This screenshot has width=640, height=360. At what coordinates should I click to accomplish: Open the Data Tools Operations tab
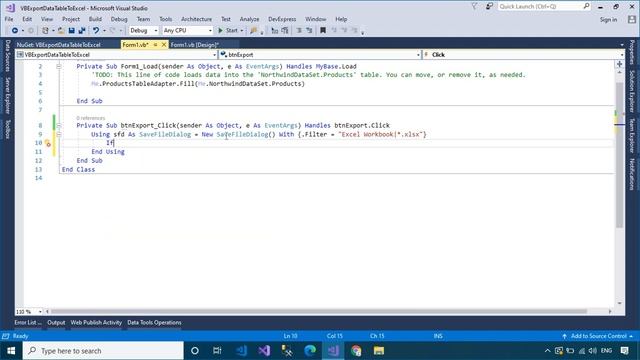coord(154,322)
